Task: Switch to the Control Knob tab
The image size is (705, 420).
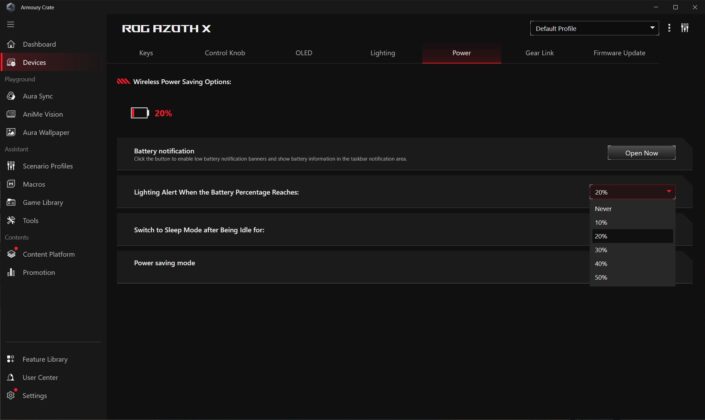Action: coord(225,53)
